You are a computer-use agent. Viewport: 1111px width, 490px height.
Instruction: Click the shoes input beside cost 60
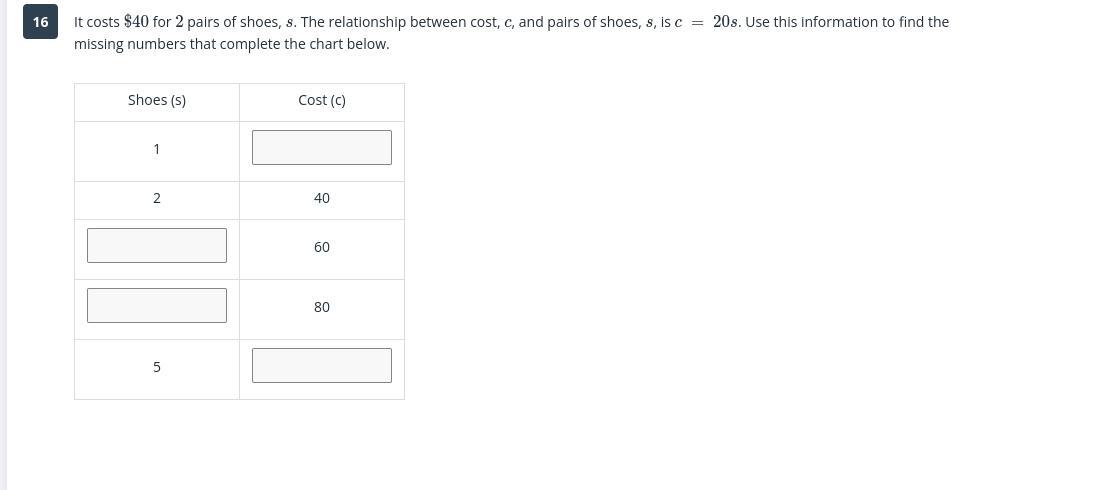pos(157,246)
